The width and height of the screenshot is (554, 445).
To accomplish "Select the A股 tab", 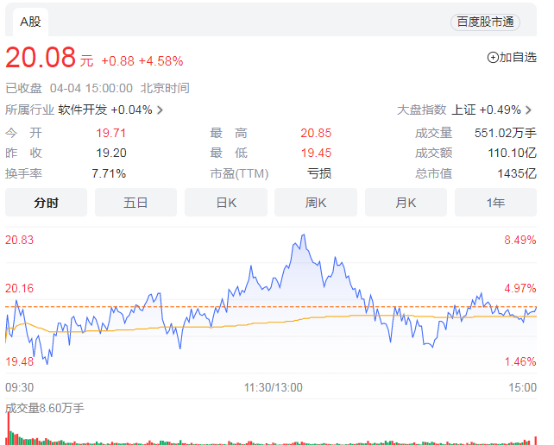I will pyautogui.click(x=30, y=22).
